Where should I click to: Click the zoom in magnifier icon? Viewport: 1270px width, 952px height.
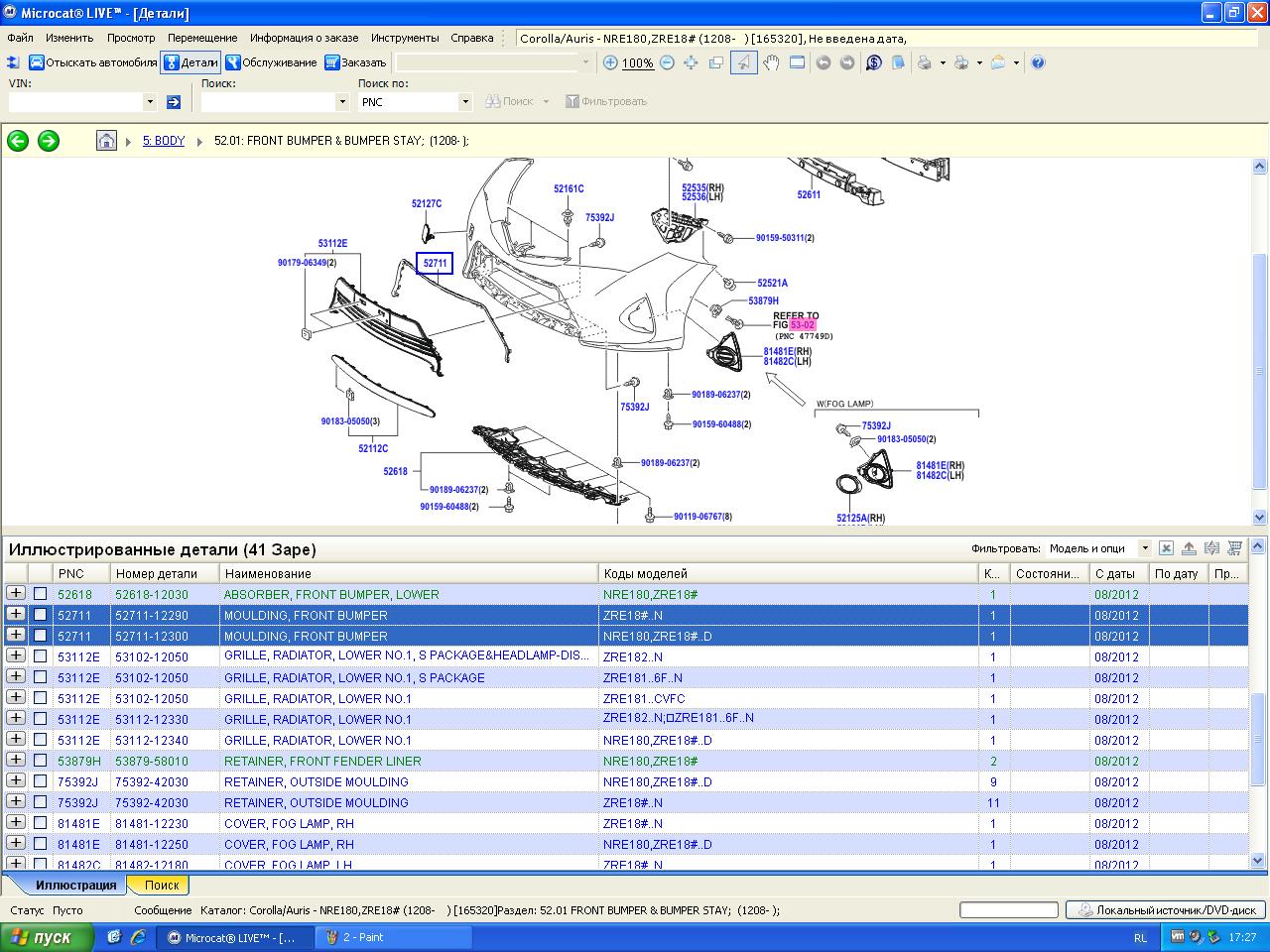coord(611,62)
